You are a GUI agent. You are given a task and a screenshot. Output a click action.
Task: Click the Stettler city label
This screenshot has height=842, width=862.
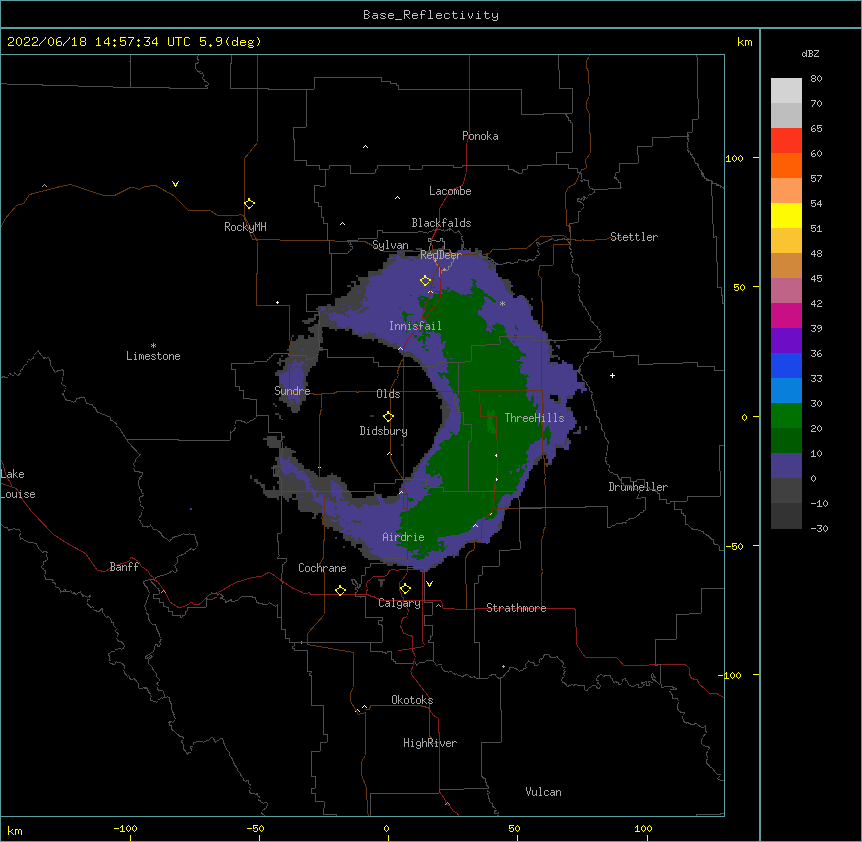[633, 237]
